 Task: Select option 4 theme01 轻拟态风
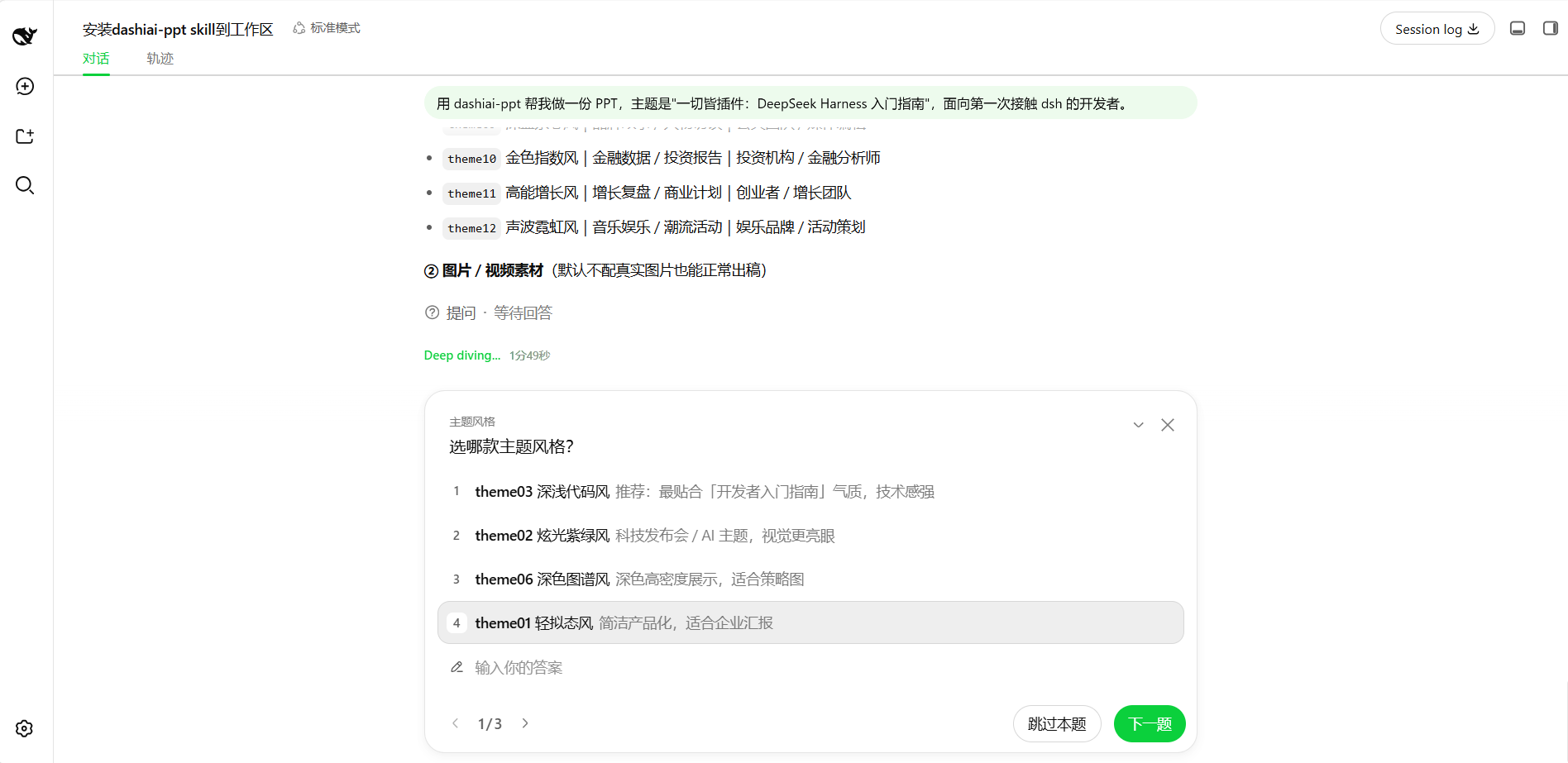coord(810,622)
